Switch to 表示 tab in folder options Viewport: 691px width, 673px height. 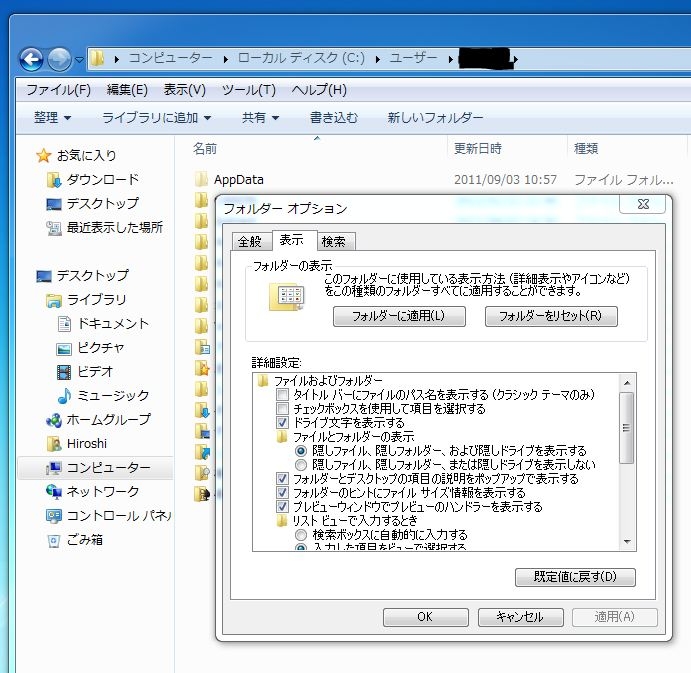click(x=293, y=240)
